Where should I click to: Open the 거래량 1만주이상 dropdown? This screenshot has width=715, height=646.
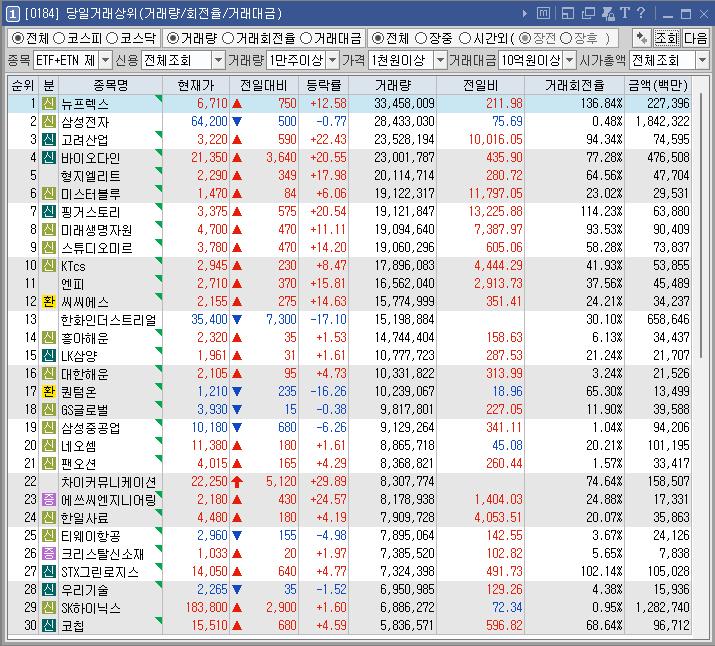[333, 60]
